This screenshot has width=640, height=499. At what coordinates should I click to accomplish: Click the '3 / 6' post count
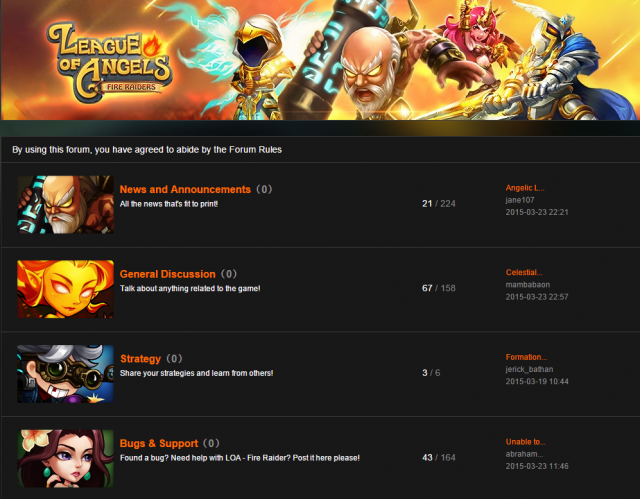pyautogui.click(x=431, y=373)
